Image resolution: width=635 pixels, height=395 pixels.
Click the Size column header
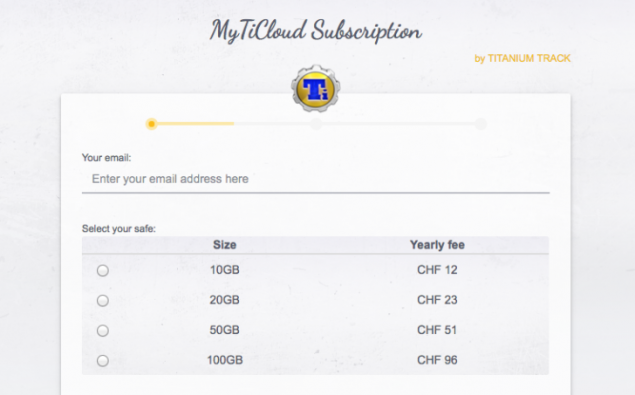tap(225, 245)
